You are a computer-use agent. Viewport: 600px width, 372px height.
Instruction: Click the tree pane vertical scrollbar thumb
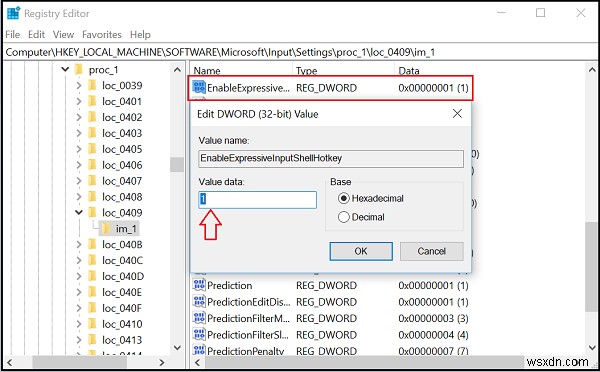177,165
